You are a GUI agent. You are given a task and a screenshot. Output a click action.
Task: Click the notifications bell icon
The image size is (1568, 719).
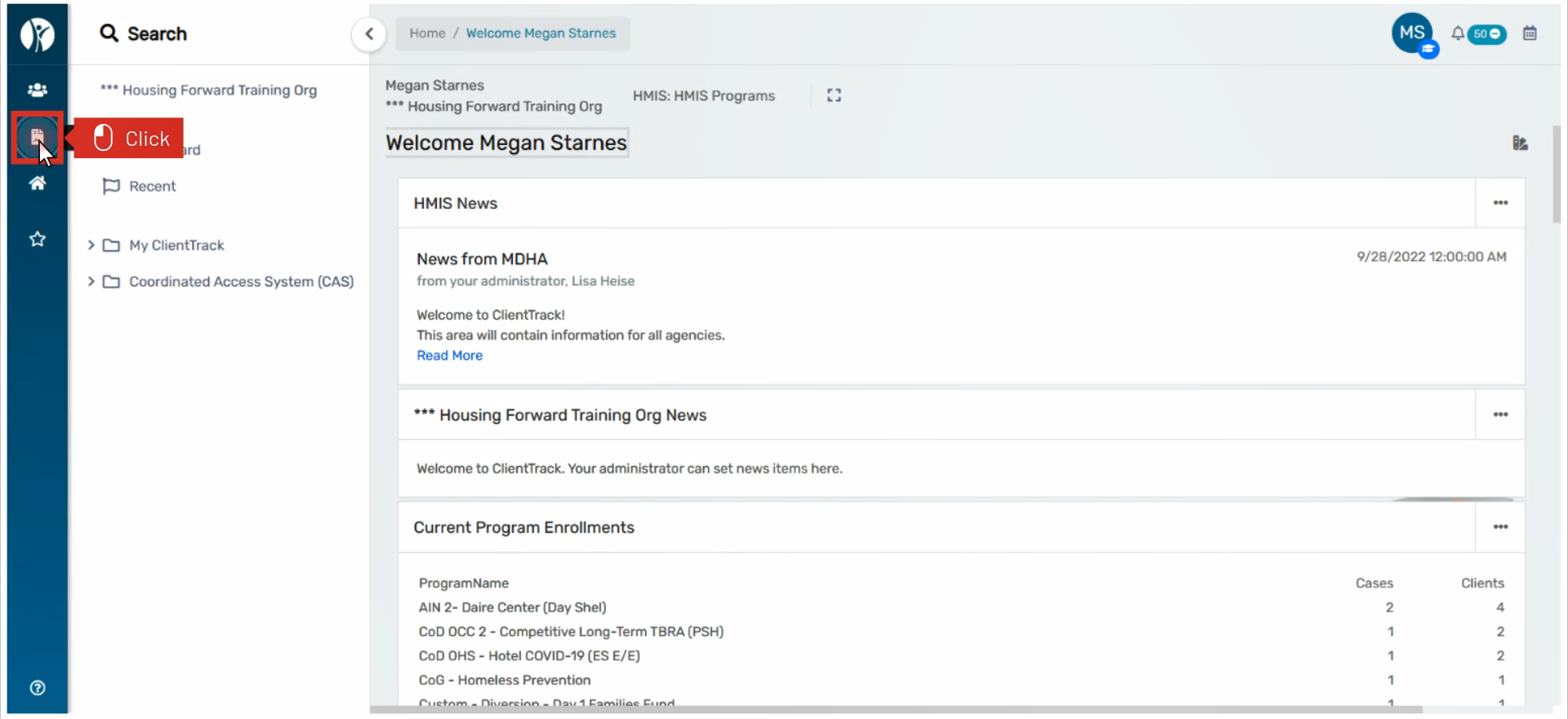1457,33
